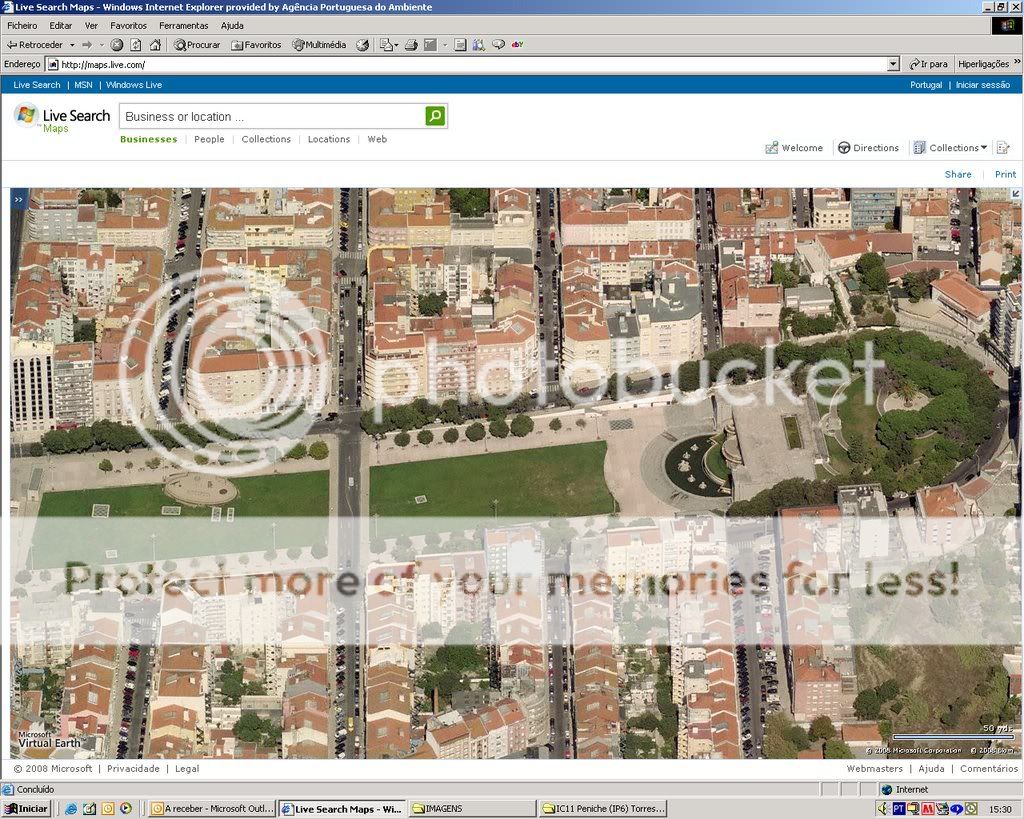
Task: Open the Ferramentas menu
Action: click(x=184, y=25)
